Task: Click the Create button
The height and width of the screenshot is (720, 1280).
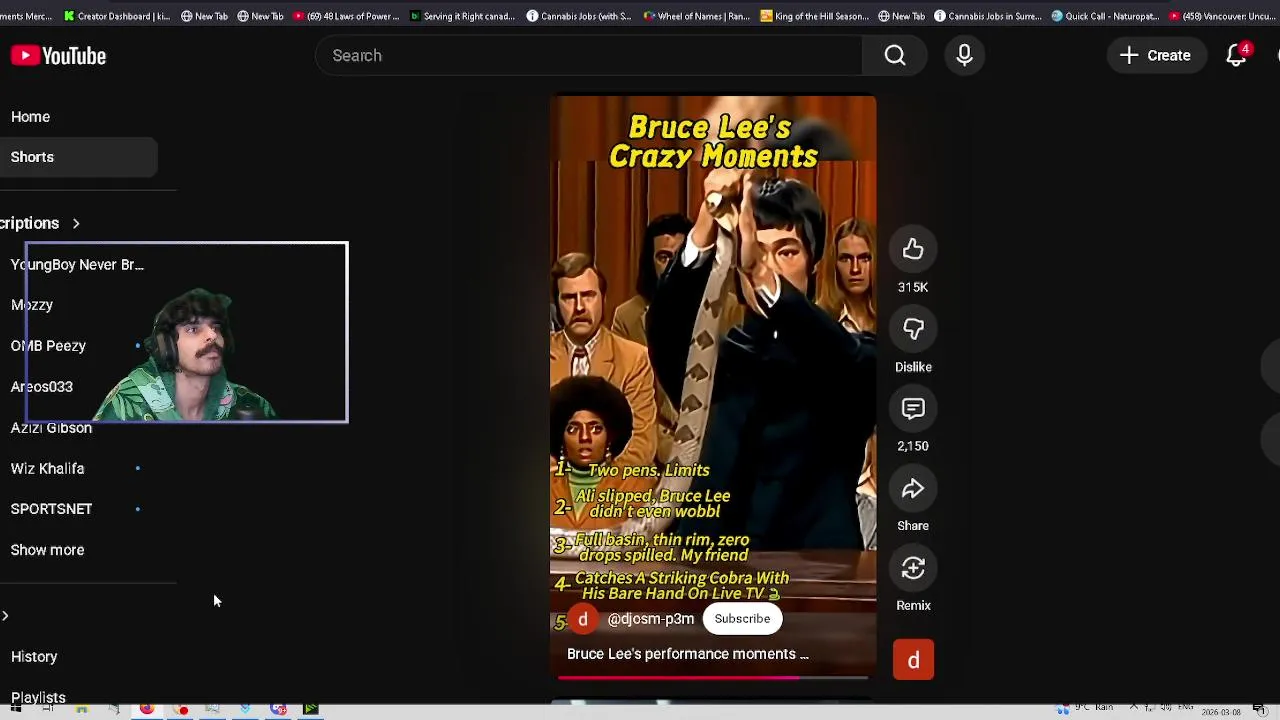Action: tap(1155, 55)
